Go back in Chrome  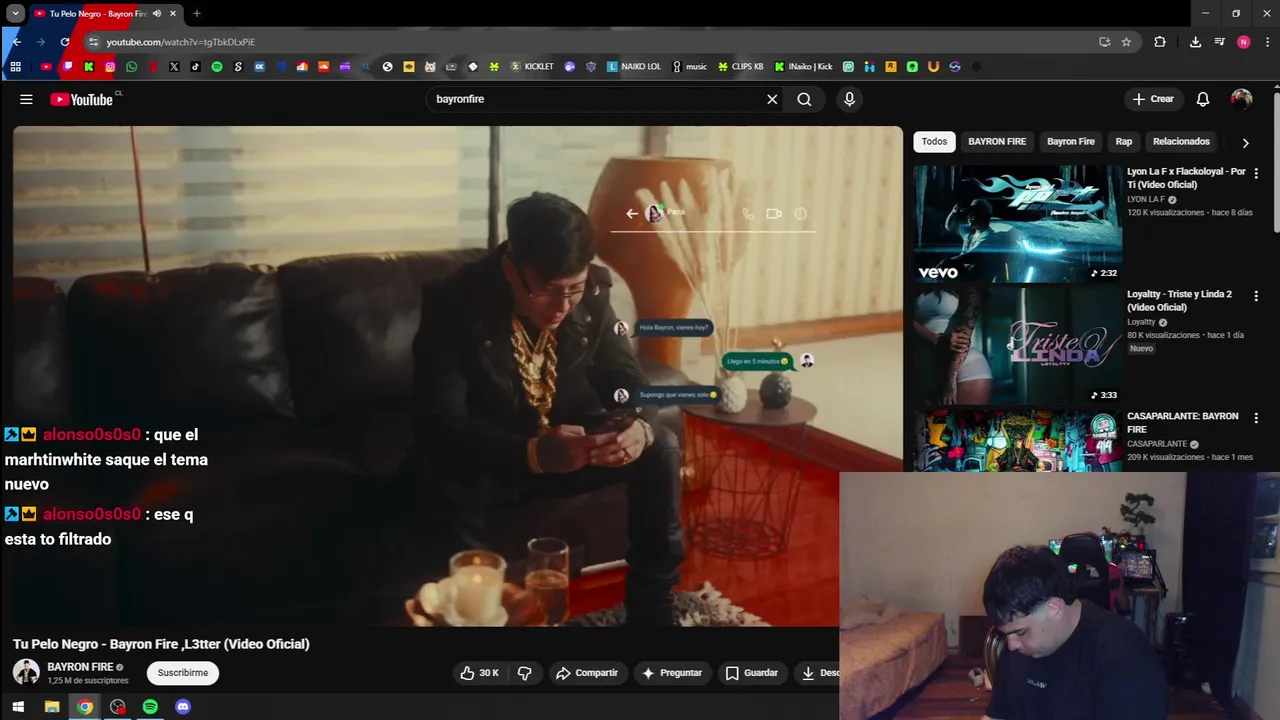16,42
